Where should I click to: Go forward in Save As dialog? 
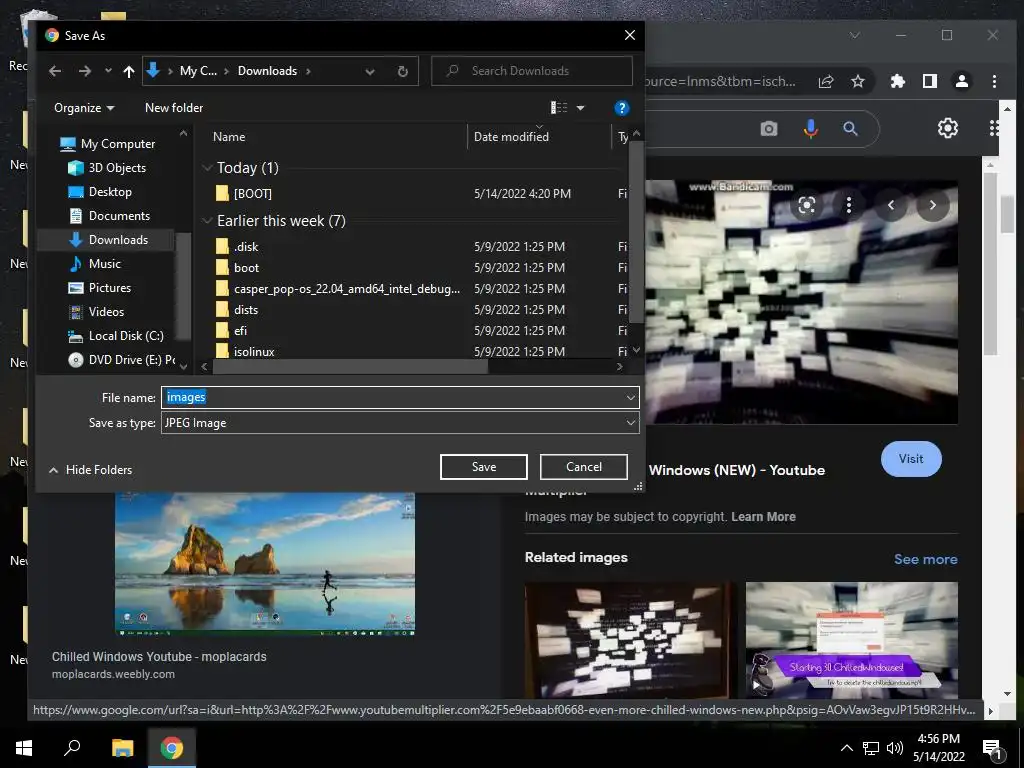pyautogui.click(x=85, y=71)
